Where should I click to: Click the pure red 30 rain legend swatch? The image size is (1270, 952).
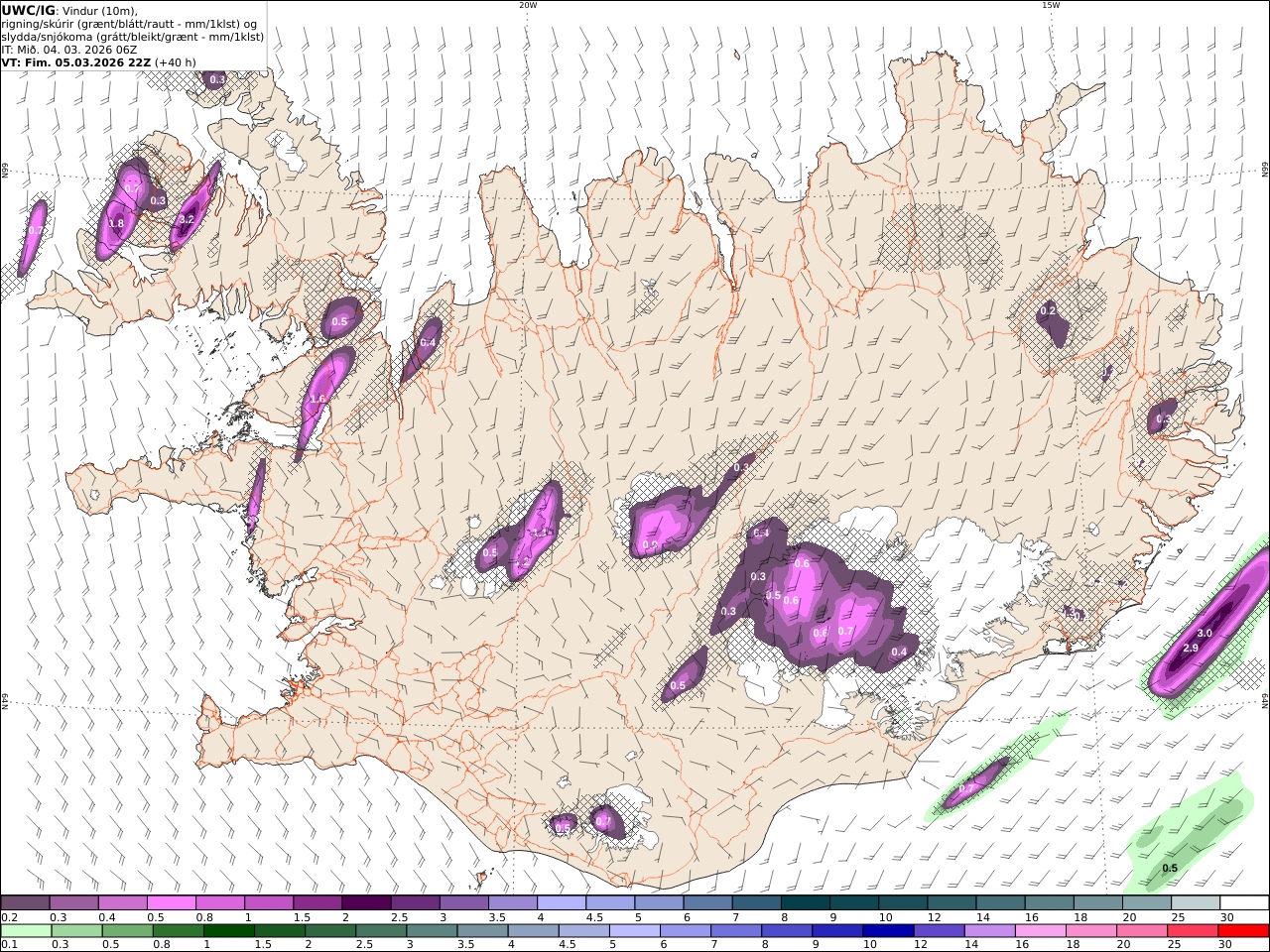(1243, 930)
